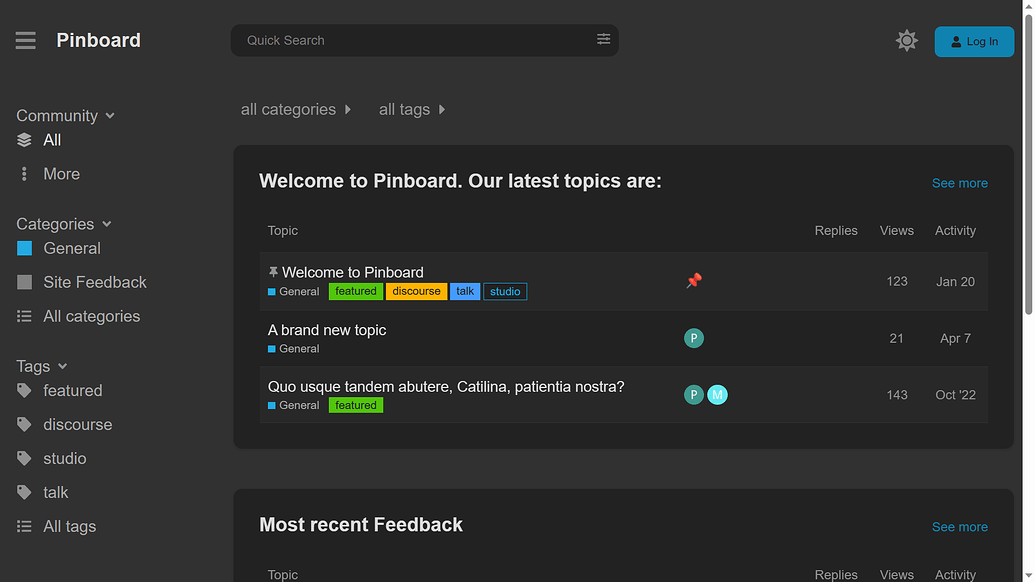Open the M user avatar

click(x=717, y=395)
